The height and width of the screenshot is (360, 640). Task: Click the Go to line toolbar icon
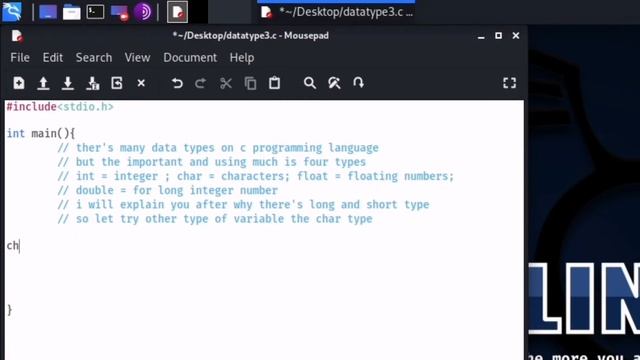pos(358,82)
